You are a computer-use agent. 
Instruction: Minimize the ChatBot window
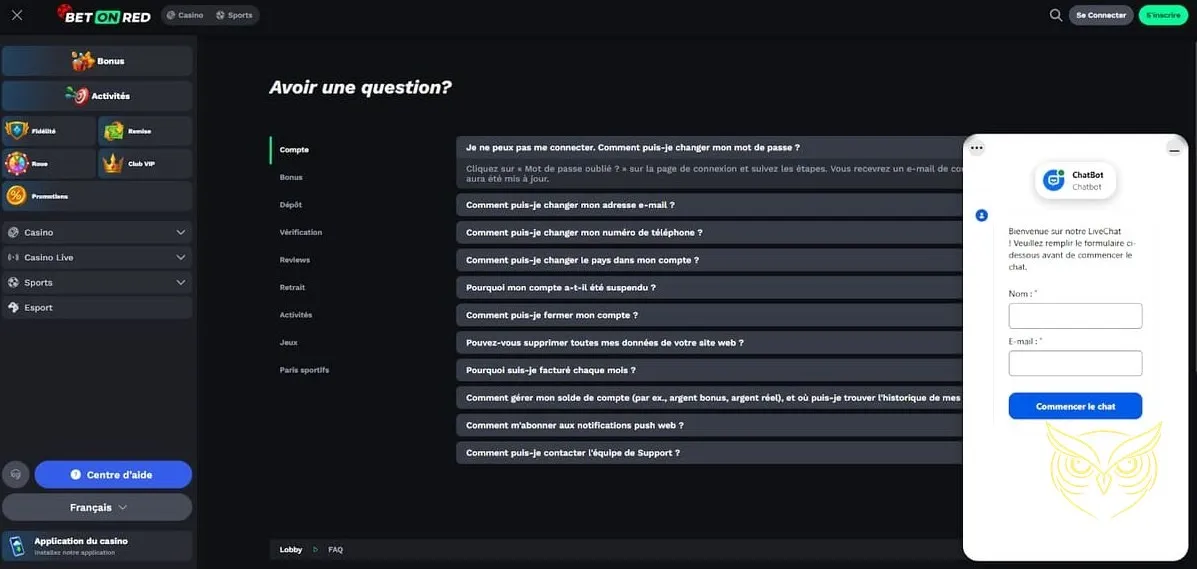pyautogui.click(x=1174, y=149)
